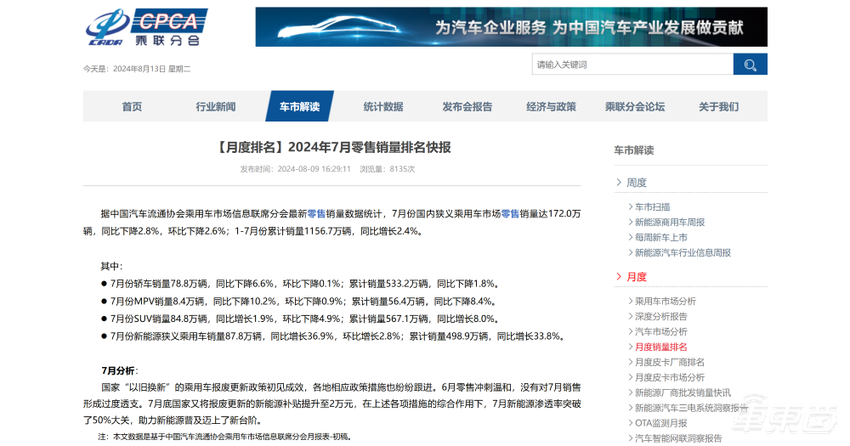This screenshot has width=850, height=446.
Task: Open the 行业新闻 navigation tab
Action: point(216,107)
